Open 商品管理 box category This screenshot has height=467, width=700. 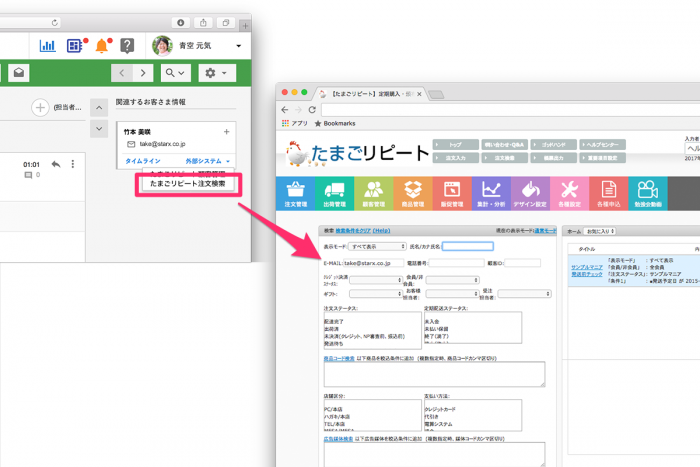coord(413,193)
